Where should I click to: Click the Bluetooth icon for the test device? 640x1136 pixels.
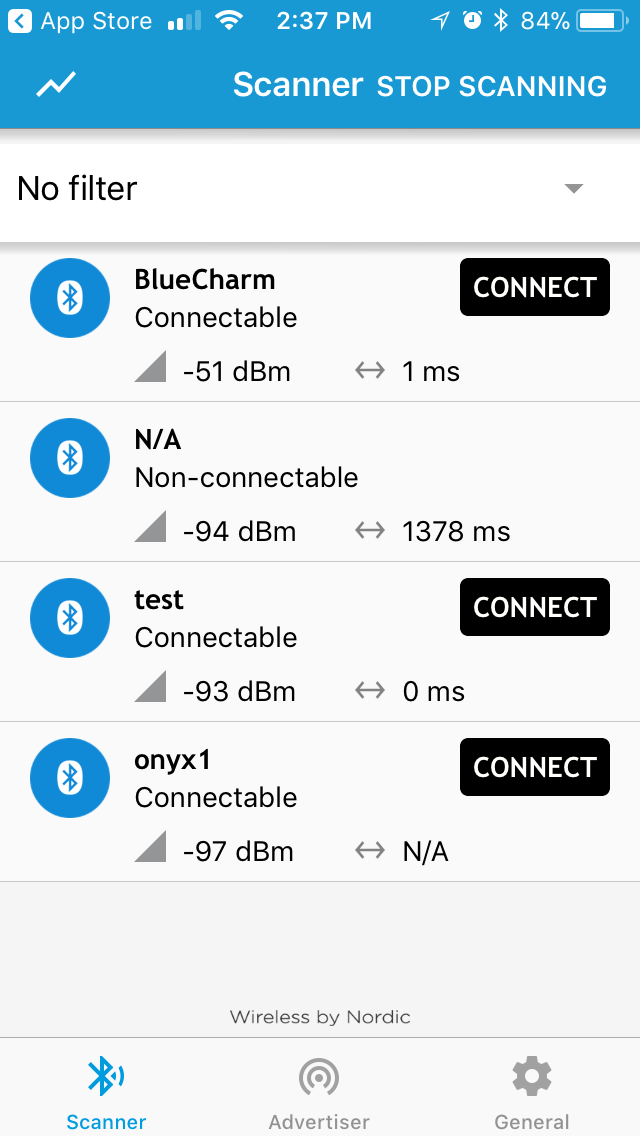point(70,618)
